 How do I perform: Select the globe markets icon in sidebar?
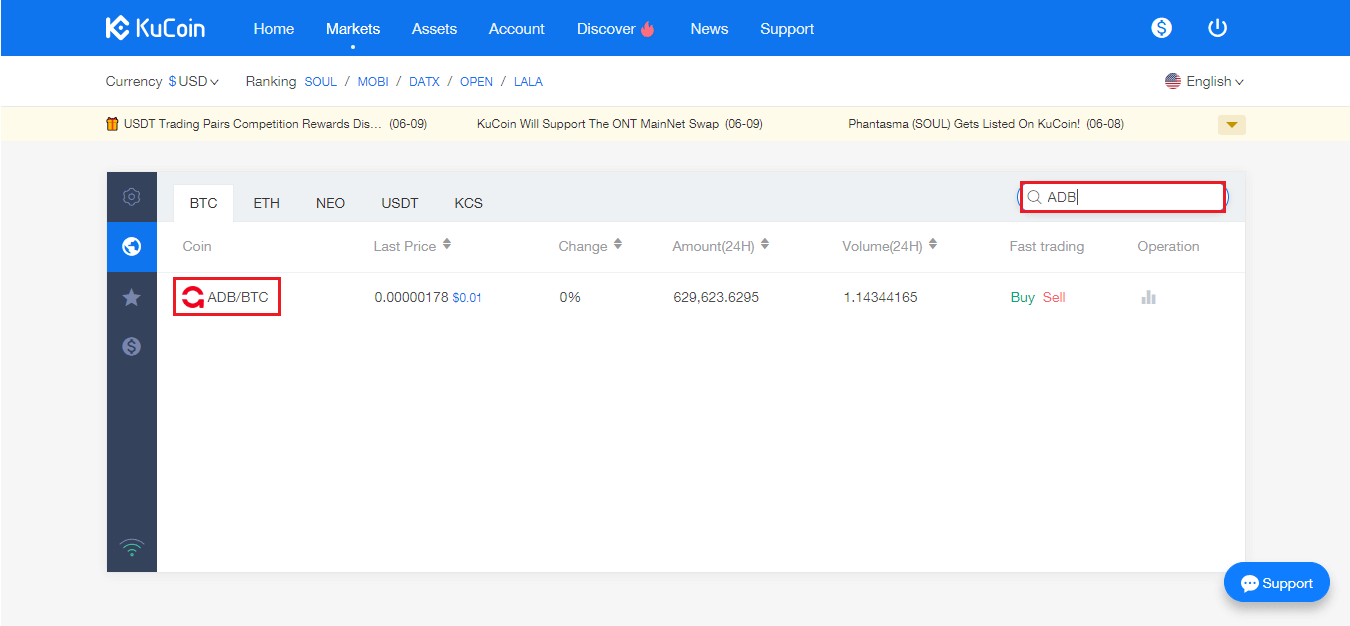(x=131, y=247)
